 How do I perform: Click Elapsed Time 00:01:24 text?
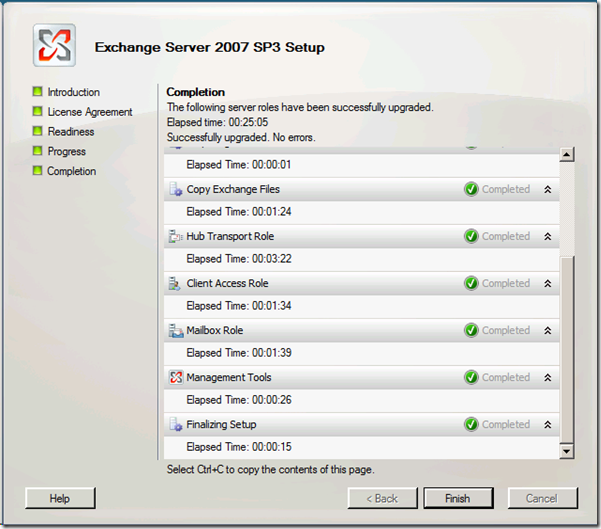pyautogui.click(x=239, y=212)
